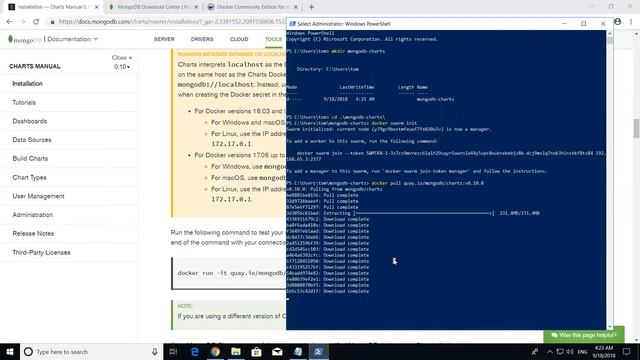Viewport: 640px width, 360px height.
Task: Open Installation in sidebar
Action: pos(27,84)
